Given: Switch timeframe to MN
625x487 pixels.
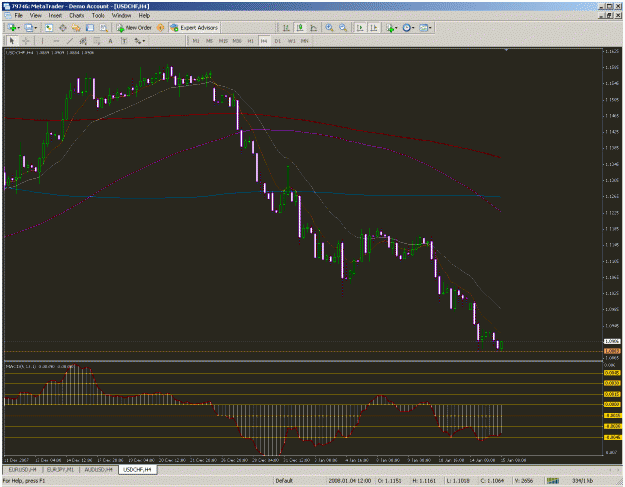Looking at the screenshot, I should 305,41.
